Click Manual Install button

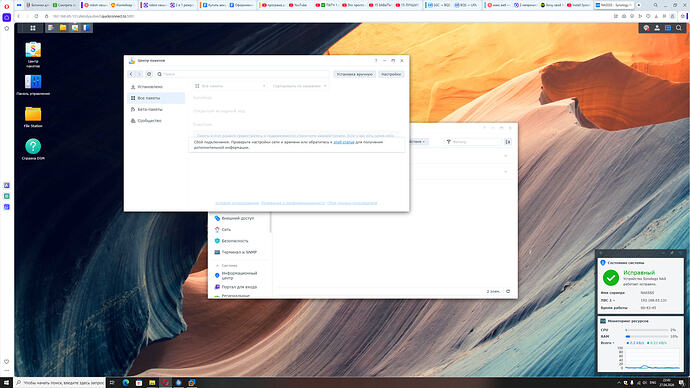click(354, 74)
